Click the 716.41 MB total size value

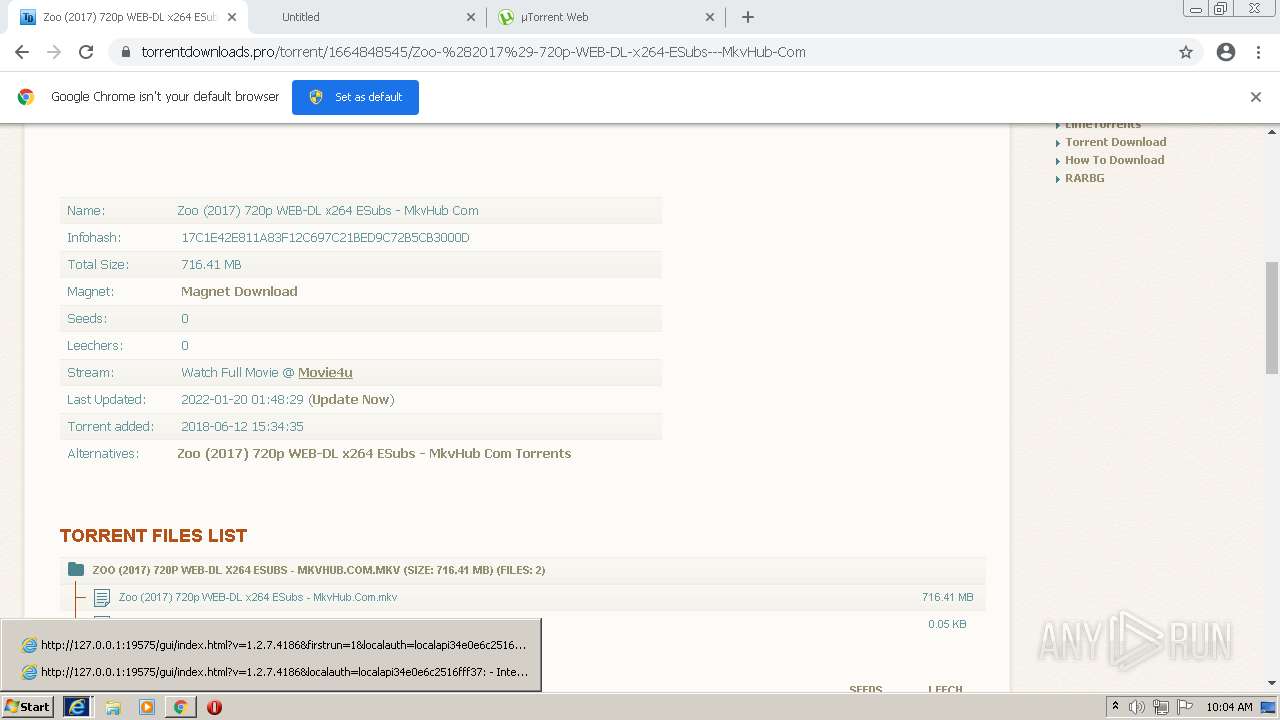pos(211,264)
